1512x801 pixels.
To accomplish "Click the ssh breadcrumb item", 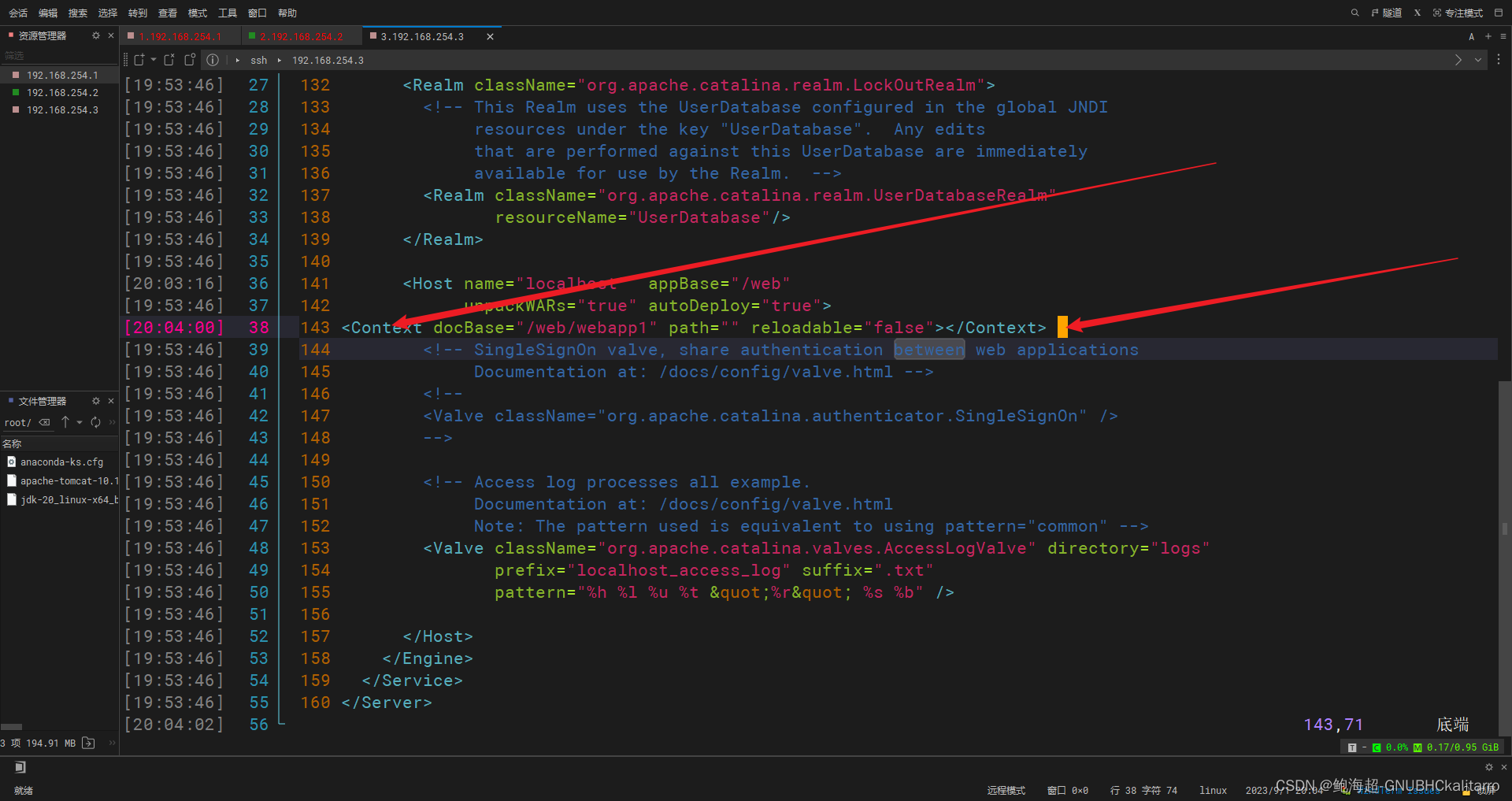I will [x=259, y=61].
